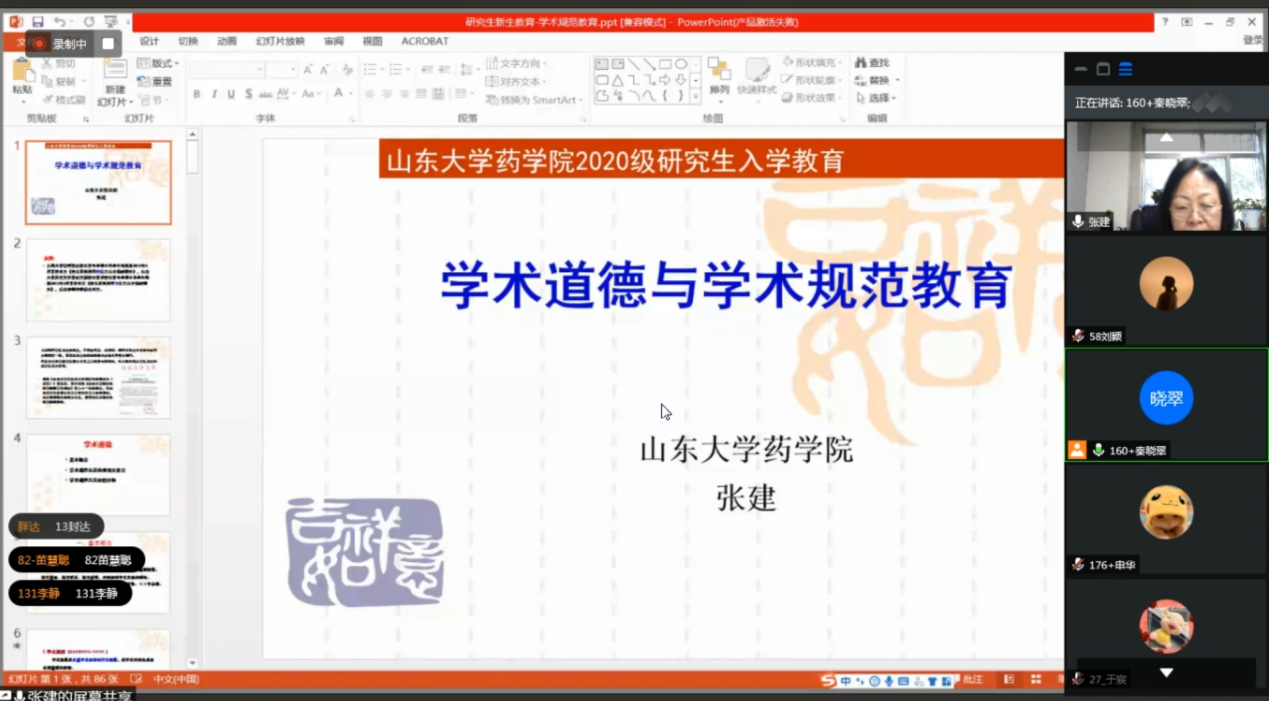This screenshot has height=701, width=1269.
Task: Expand the Select (选择) dropdown
Action: click(878, 98)
